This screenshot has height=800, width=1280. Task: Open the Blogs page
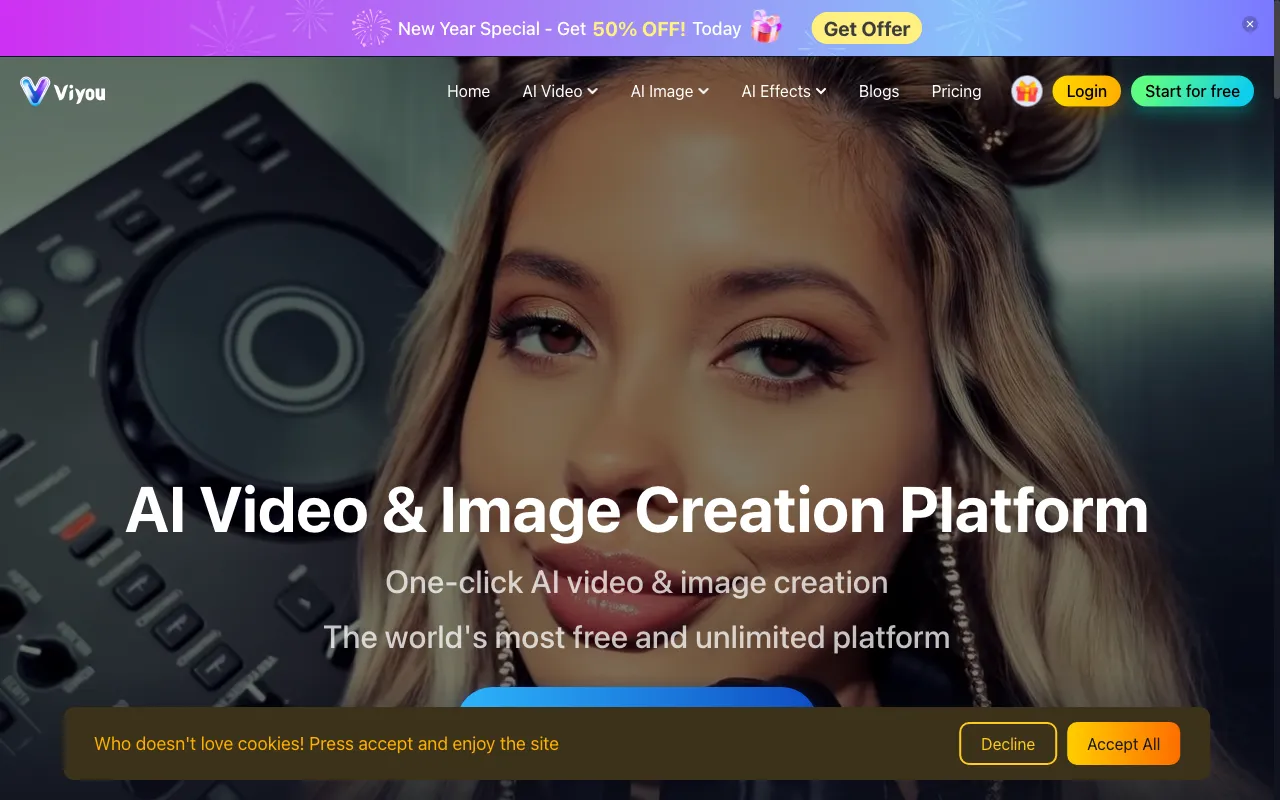[879, 91]
